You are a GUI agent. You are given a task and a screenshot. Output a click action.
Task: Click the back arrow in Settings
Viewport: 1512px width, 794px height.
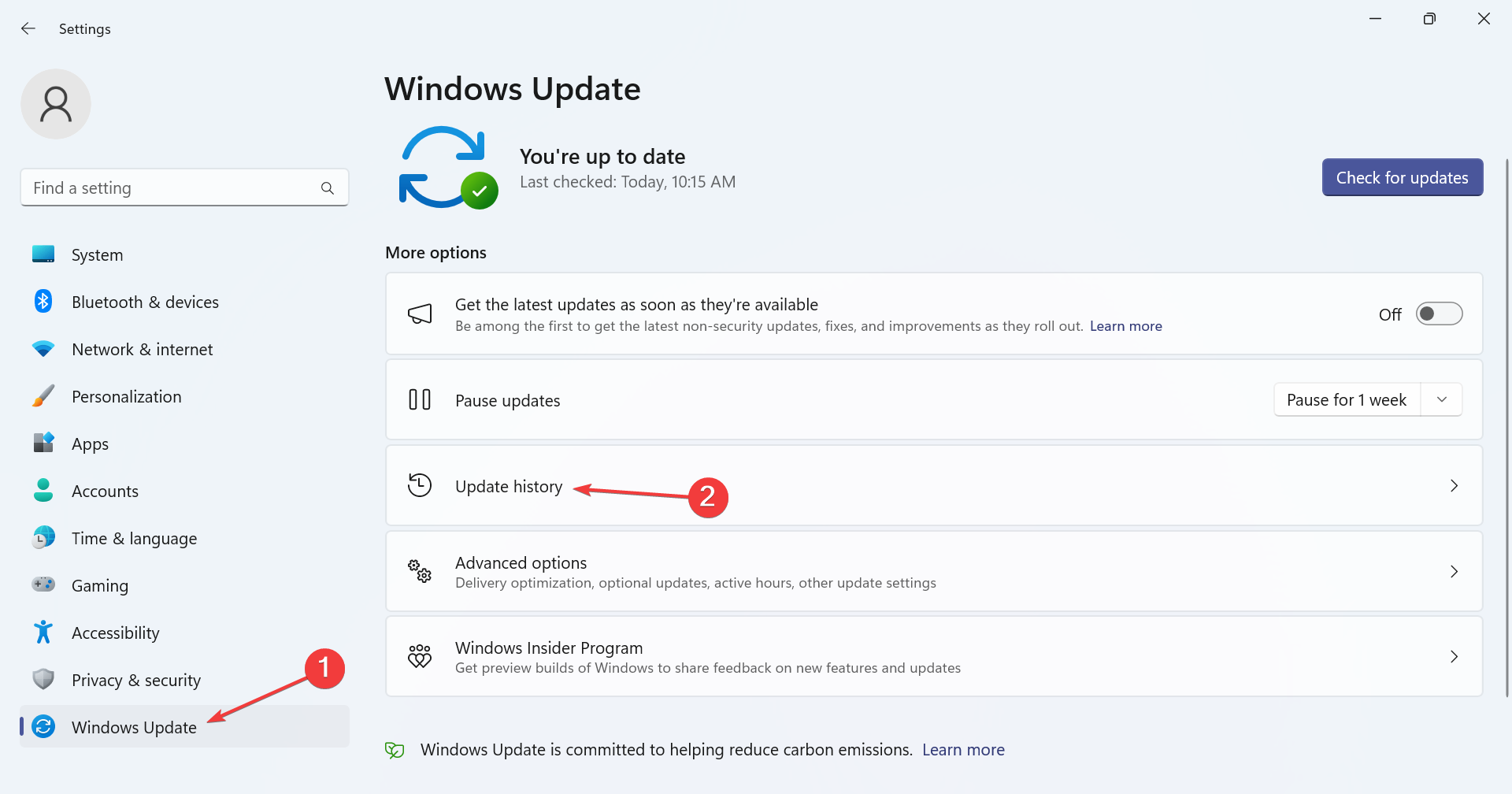pos(28,28)
